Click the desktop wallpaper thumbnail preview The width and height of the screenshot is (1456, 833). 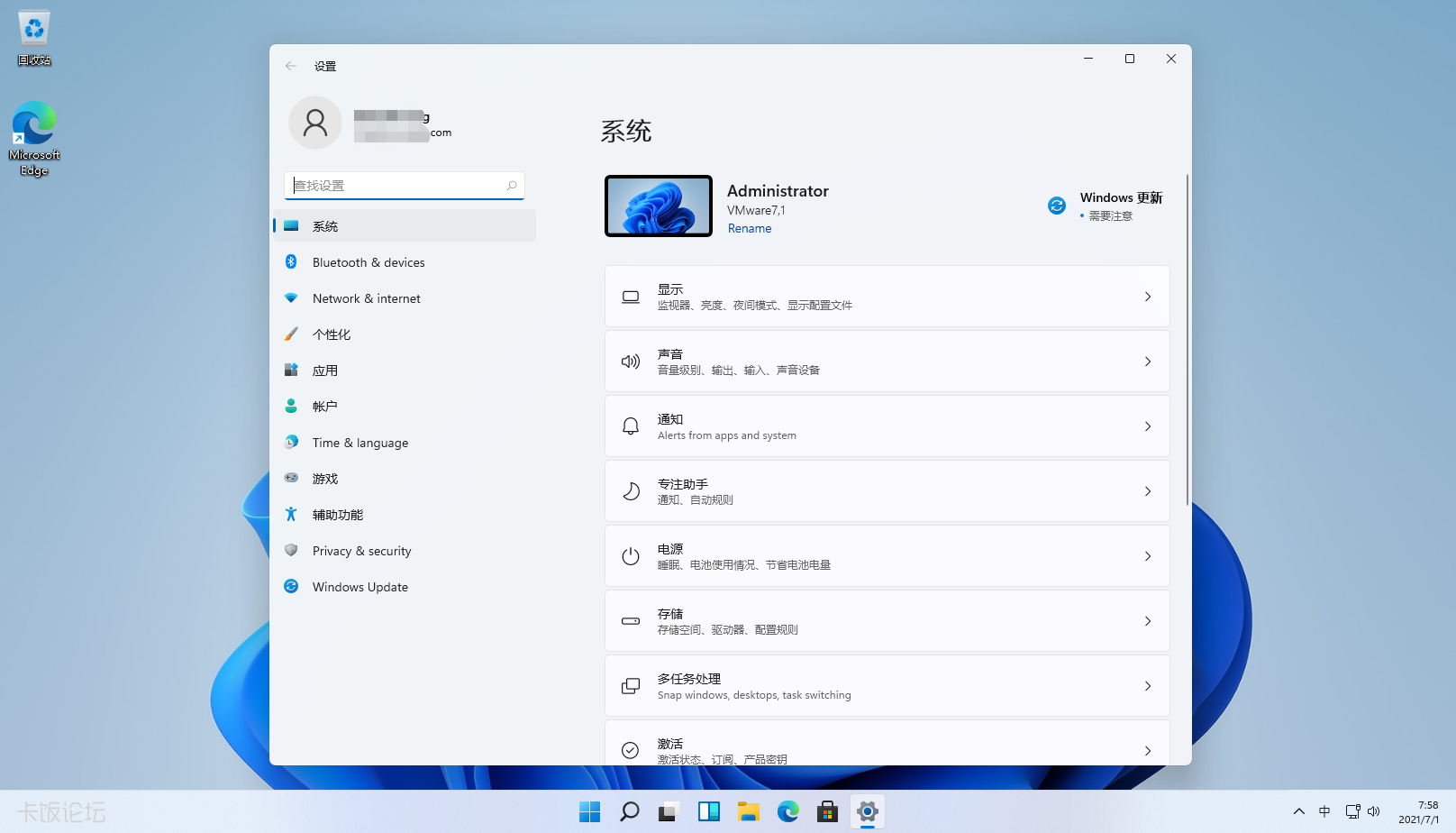pyautogui.click(x=659, y=206)
